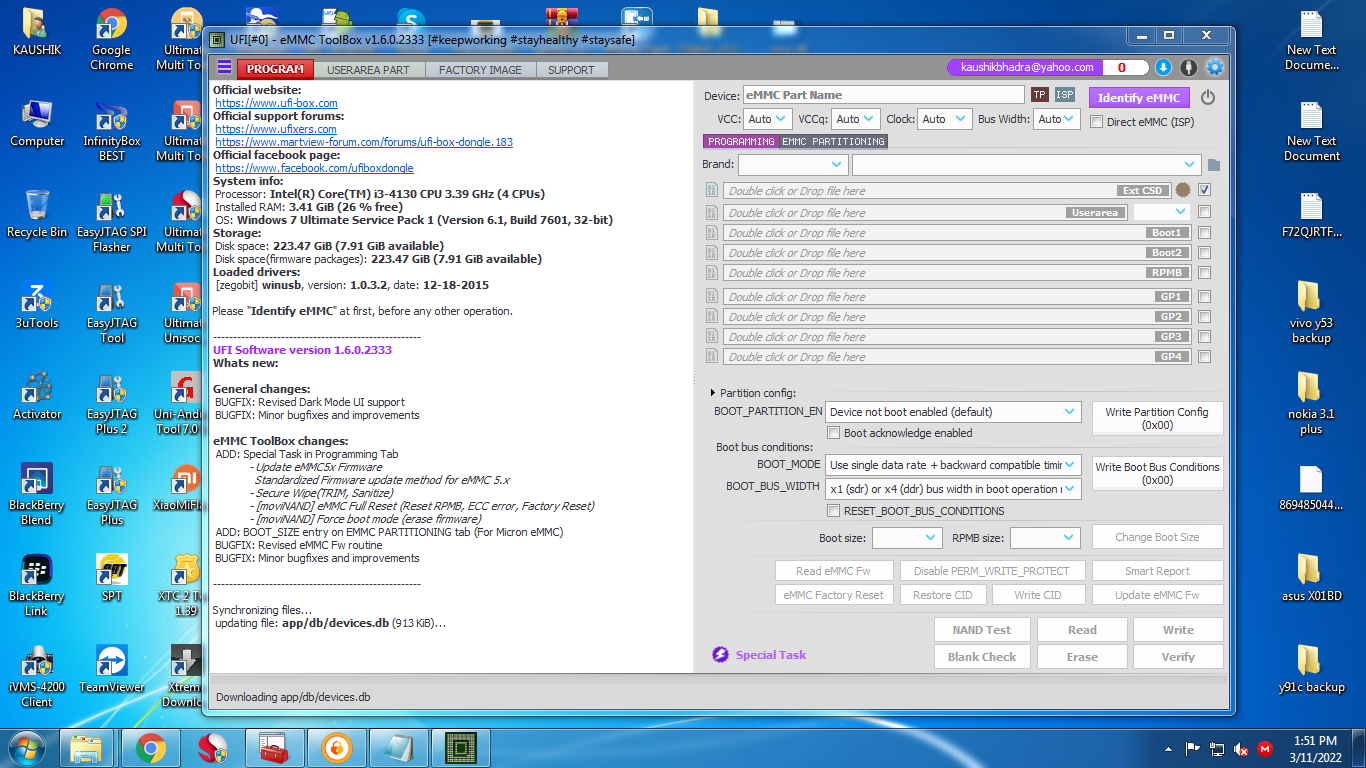
Task: Open 3uTools desktop shortcut
Action: (x=37, y=306)
